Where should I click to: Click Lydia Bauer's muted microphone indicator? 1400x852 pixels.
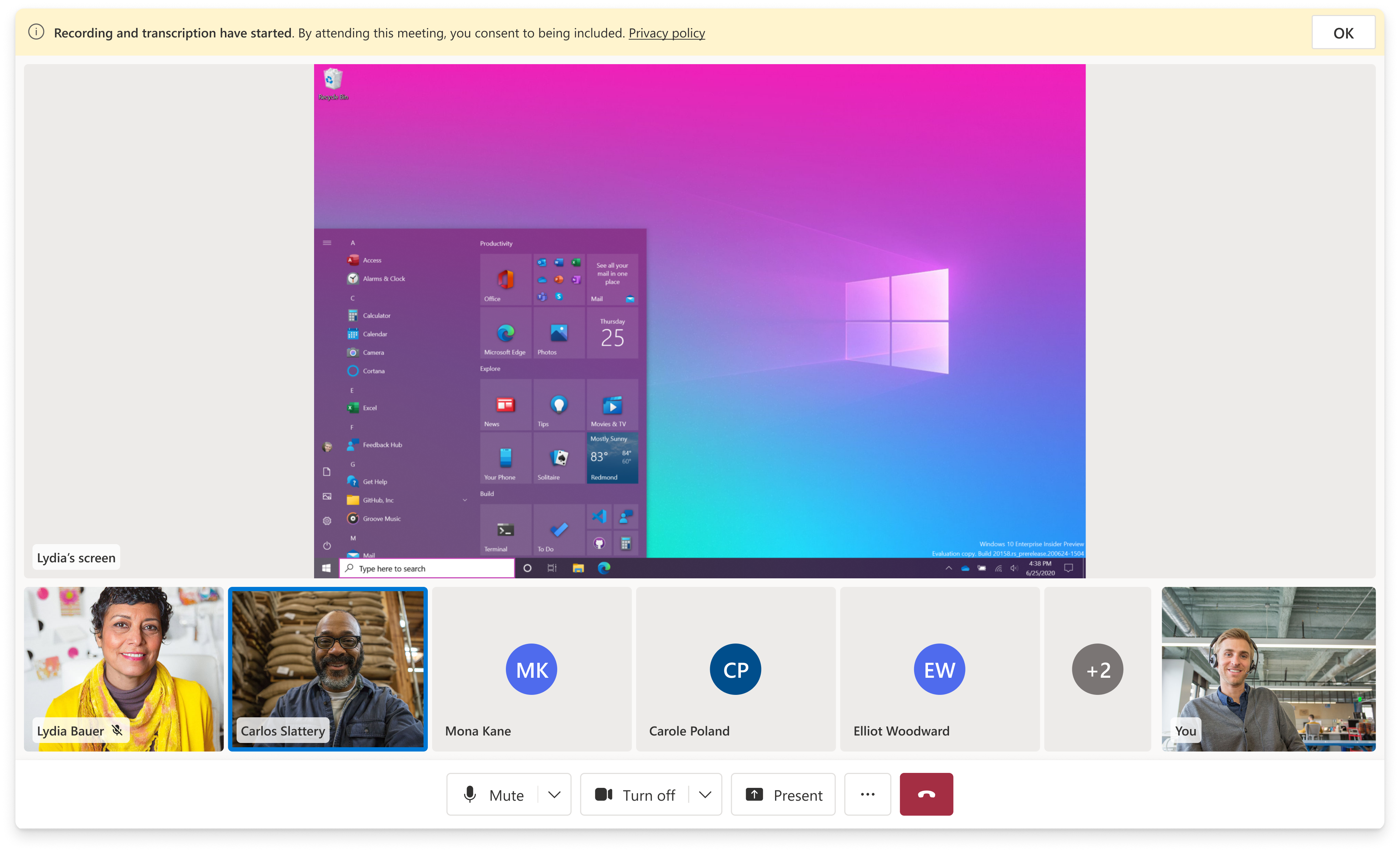[117, 730]
